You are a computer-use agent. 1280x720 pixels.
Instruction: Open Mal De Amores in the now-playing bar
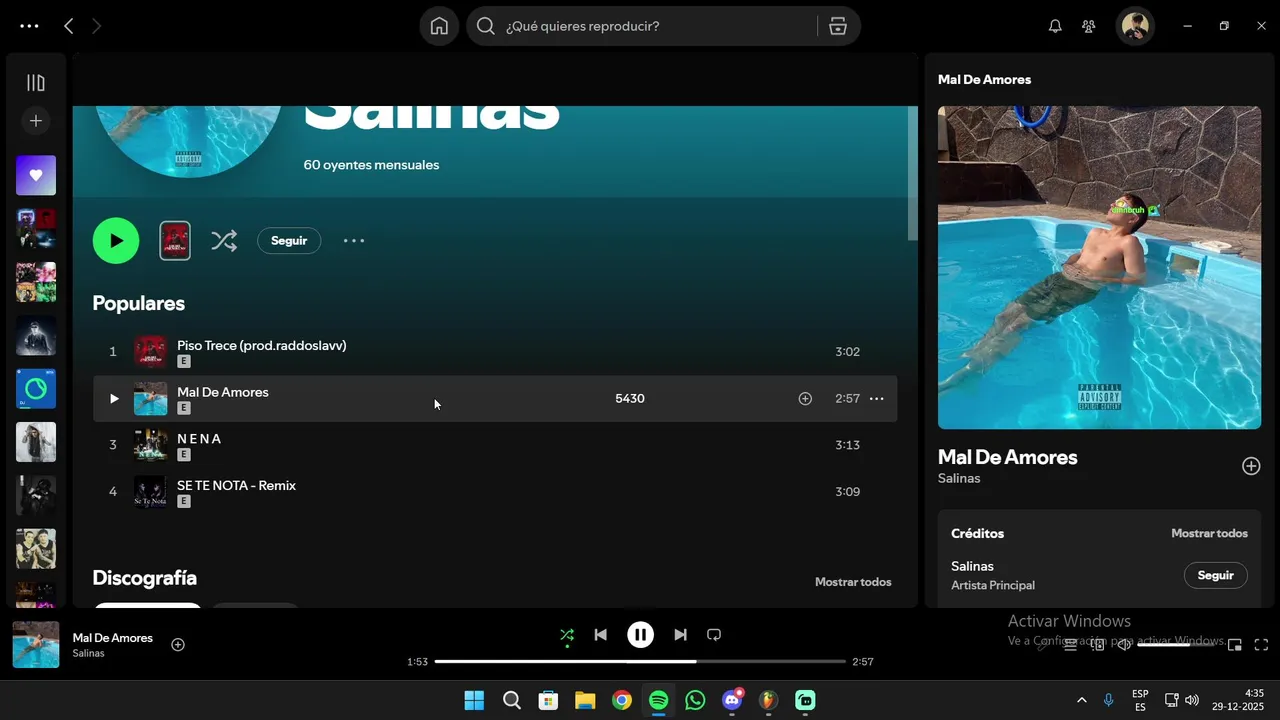(113, 638)
